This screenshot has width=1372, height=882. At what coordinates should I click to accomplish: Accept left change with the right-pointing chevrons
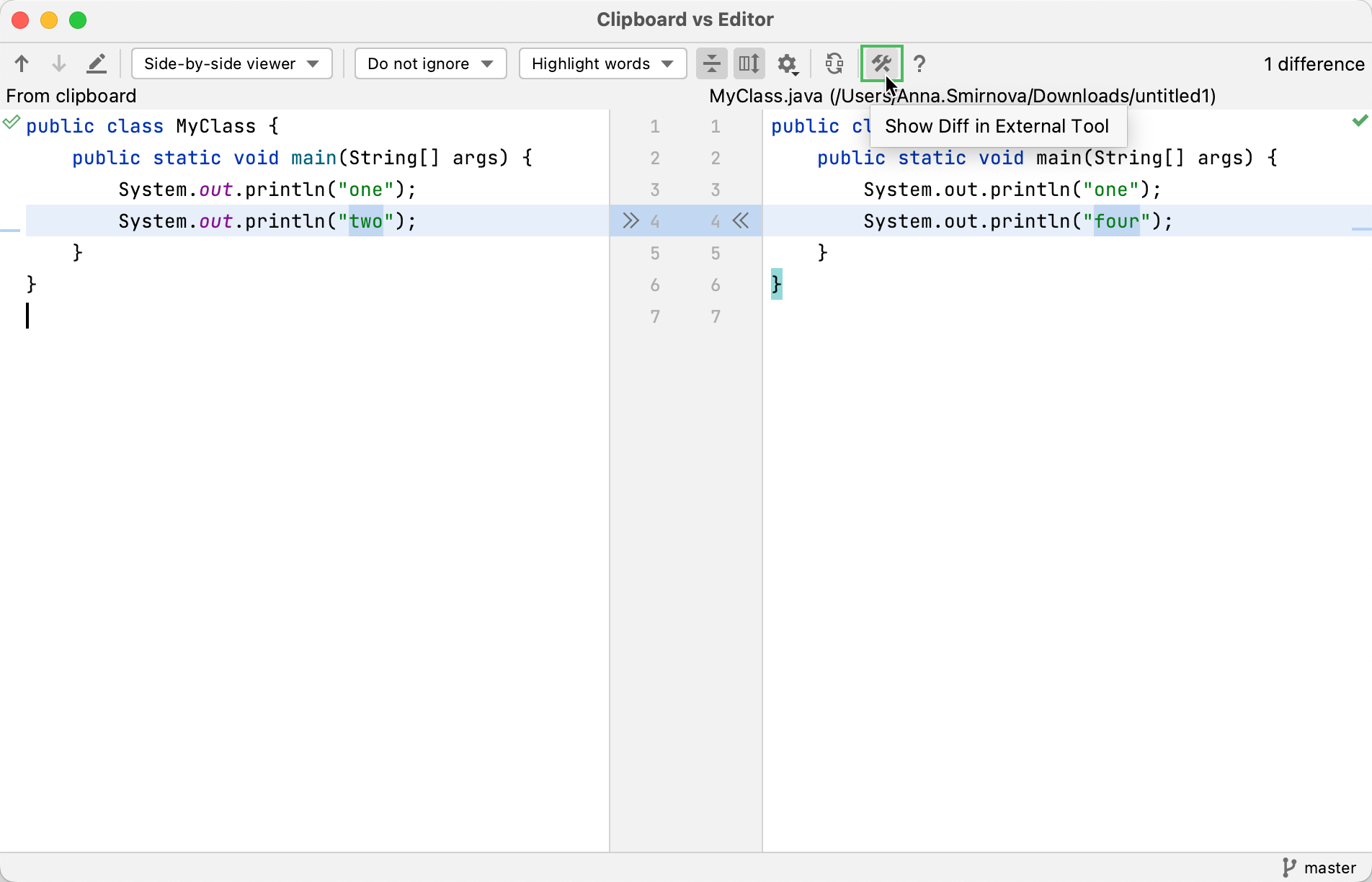coord(631,220)
